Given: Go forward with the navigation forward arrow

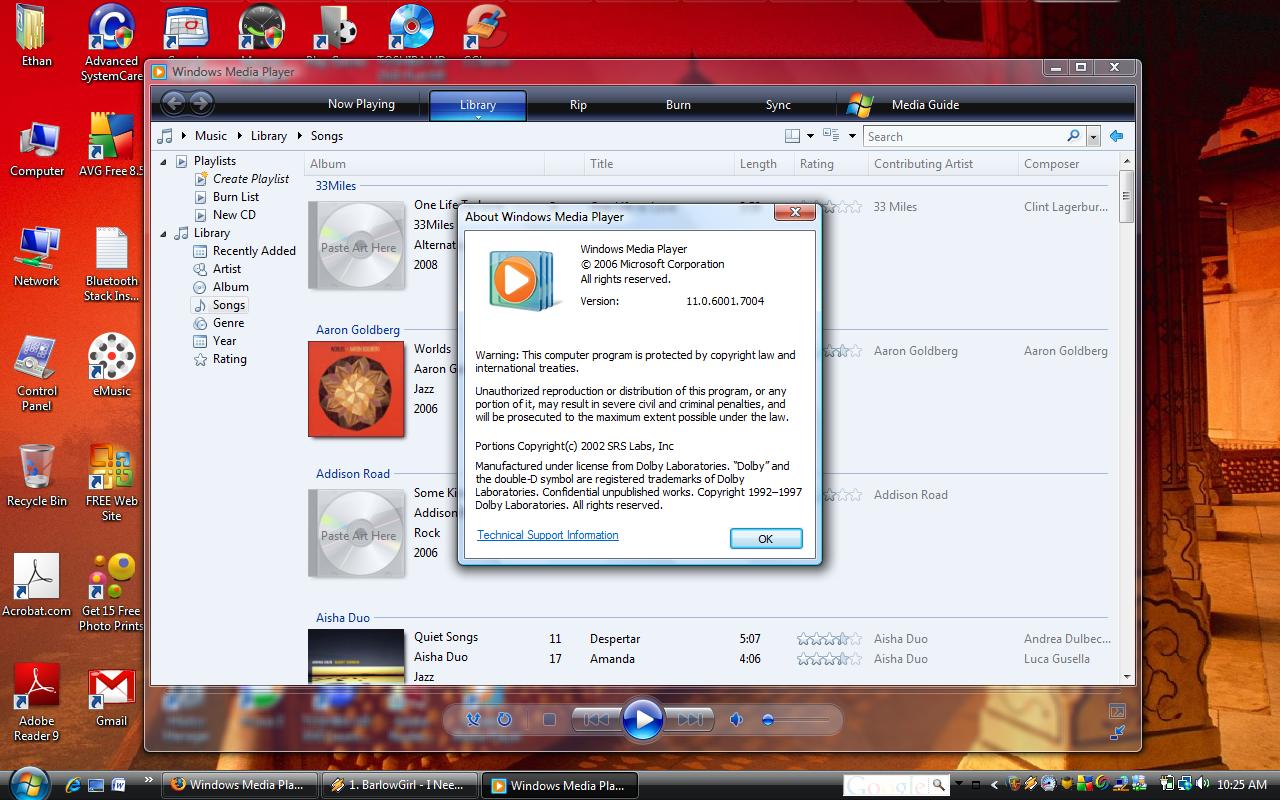Looking at the screenshot, I should tap(201, 102).
